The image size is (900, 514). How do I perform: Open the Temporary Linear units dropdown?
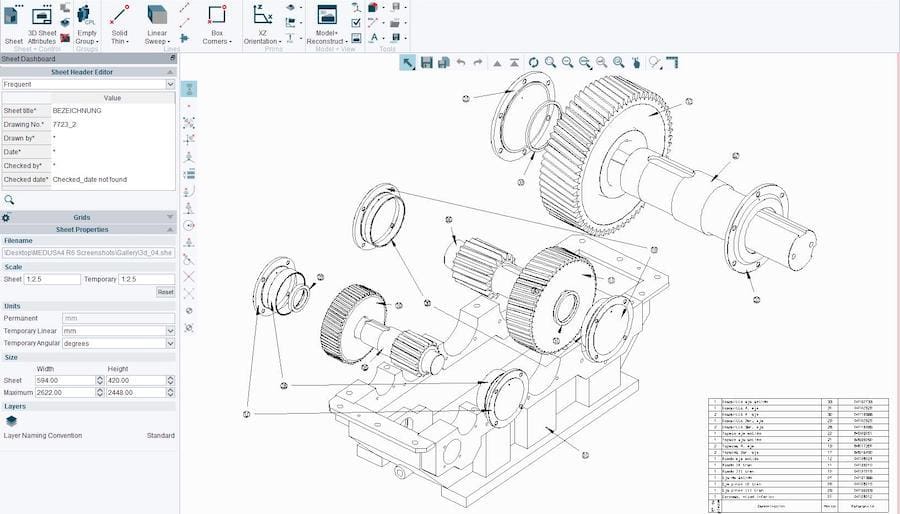click(x=170, y=331)
